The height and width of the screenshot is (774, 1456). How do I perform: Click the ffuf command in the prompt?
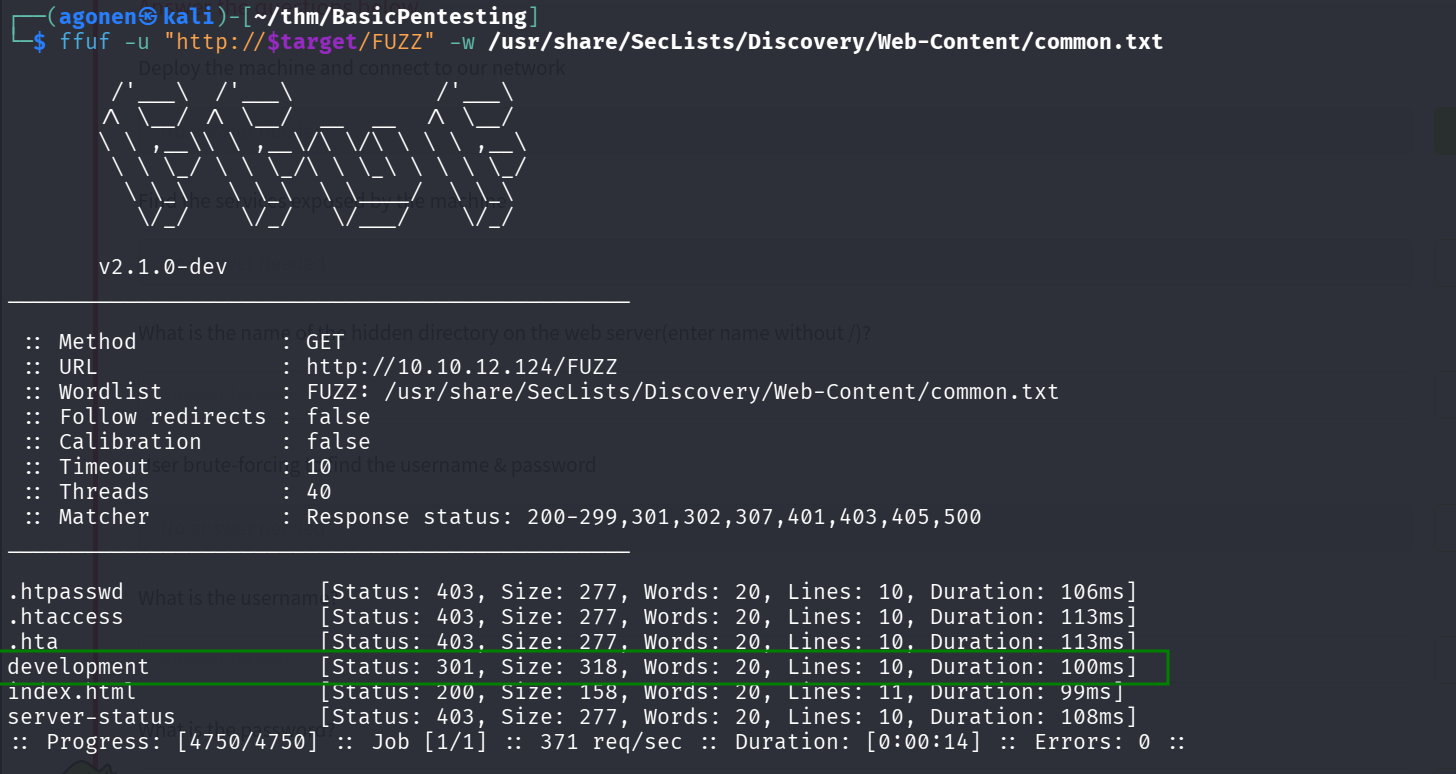[x=85, y=41]
